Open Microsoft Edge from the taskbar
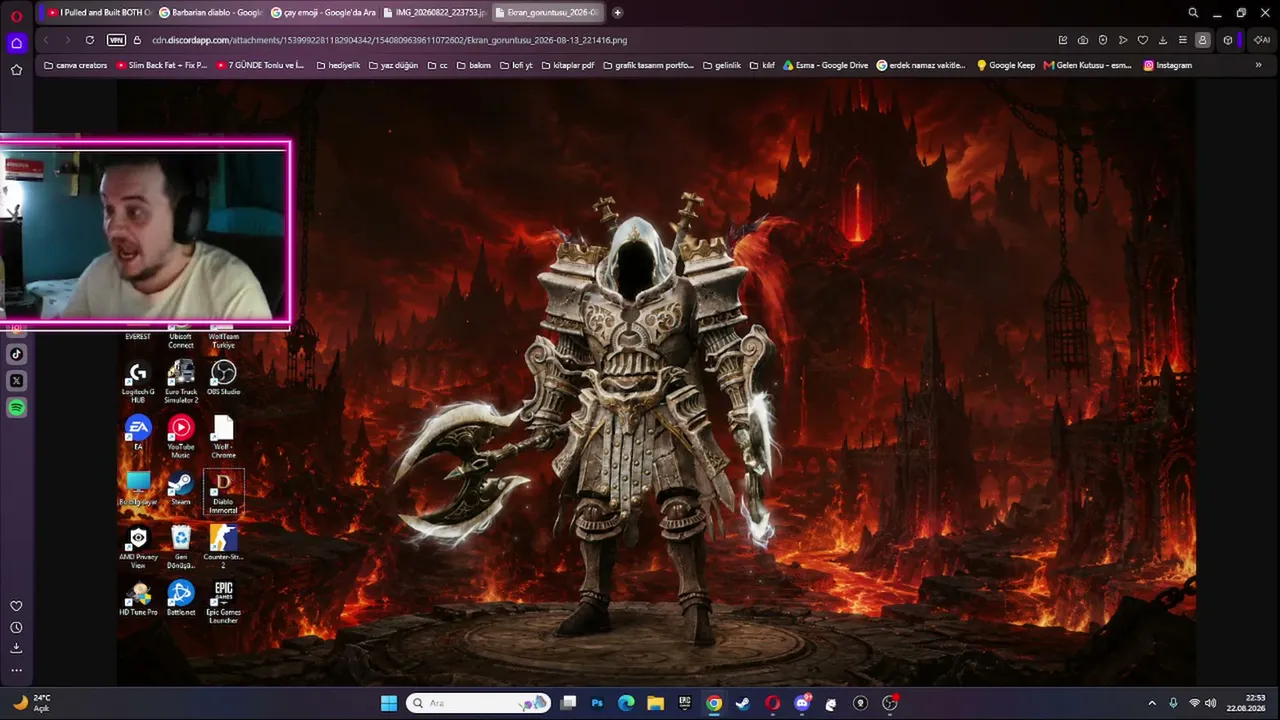Screen dimensions: 1280x720 click(x=626, y=703)
